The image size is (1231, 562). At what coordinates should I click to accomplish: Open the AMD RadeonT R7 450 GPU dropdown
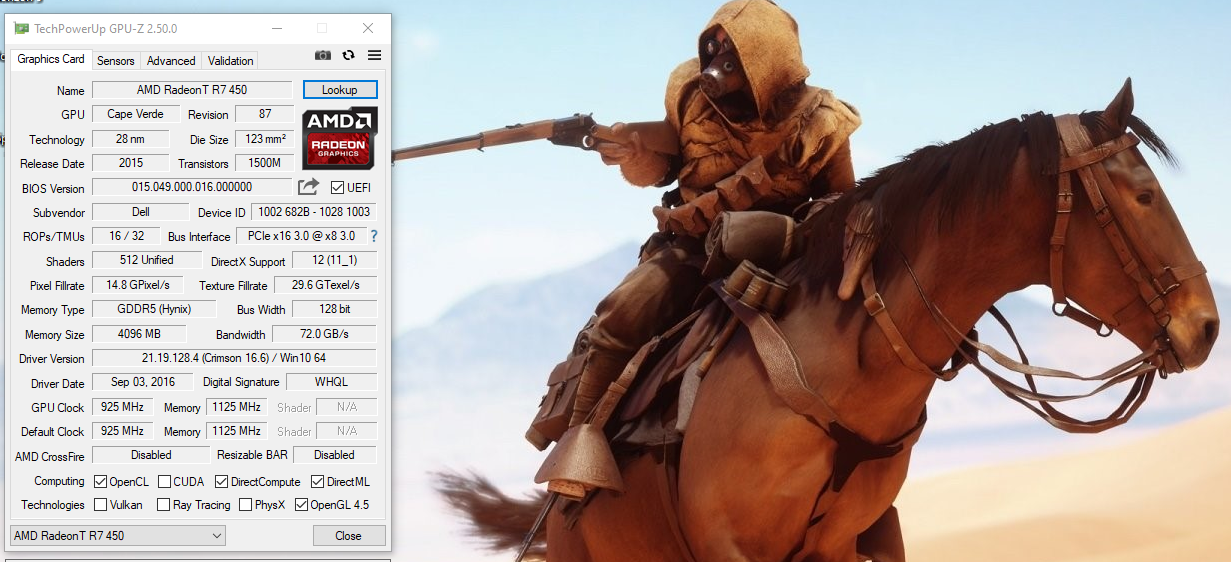[118, 536]
